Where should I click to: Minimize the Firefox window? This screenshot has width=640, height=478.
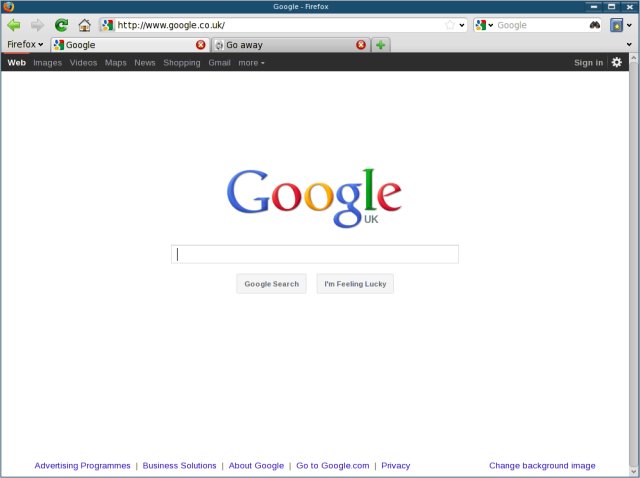point(594,7)
